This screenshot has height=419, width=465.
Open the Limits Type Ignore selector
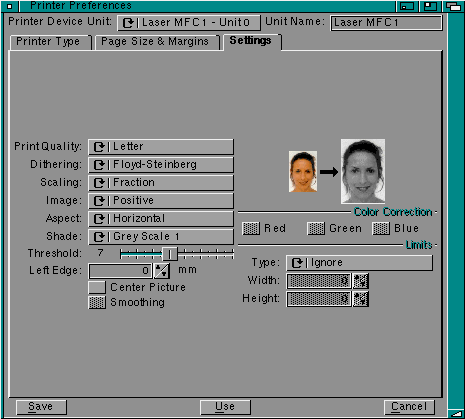coord(360,263)
